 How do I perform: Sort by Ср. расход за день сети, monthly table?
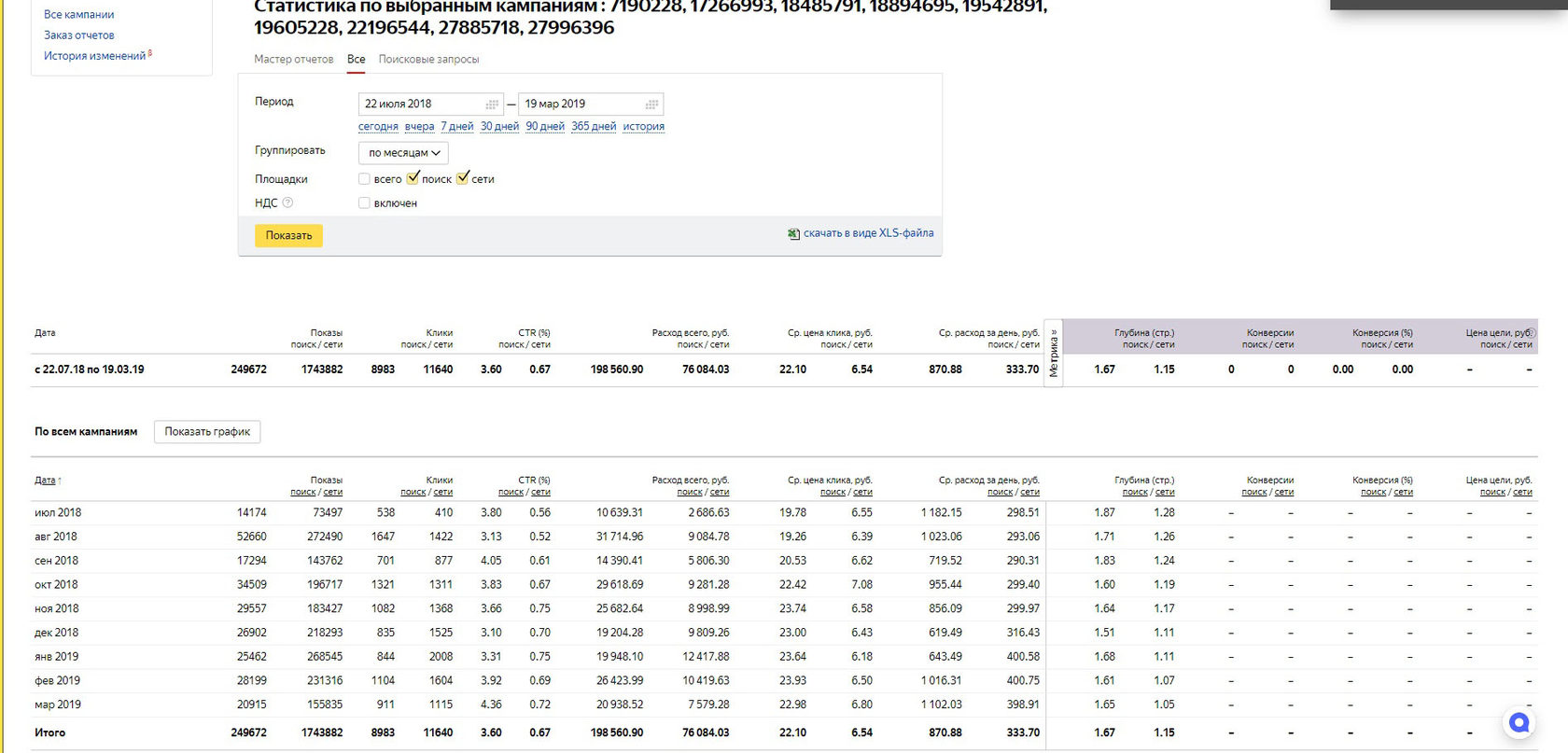(x=1030, y=493)
